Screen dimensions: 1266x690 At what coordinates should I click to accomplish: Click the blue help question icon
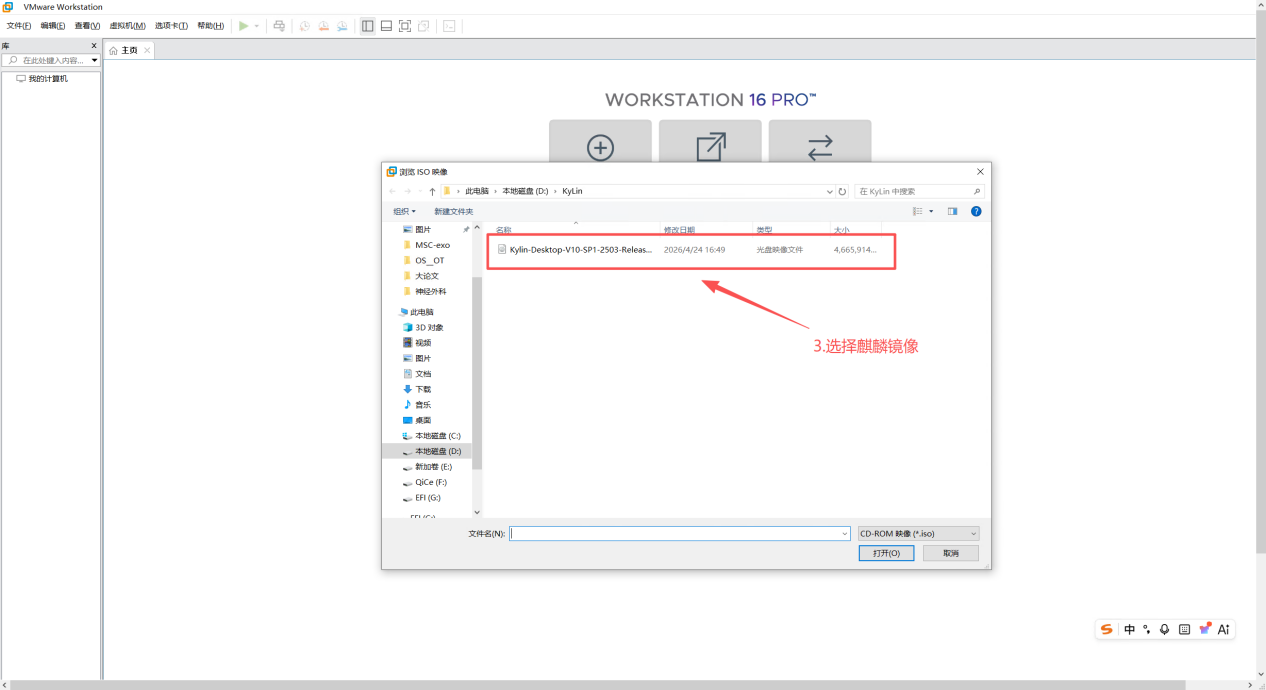coord(976,211)
